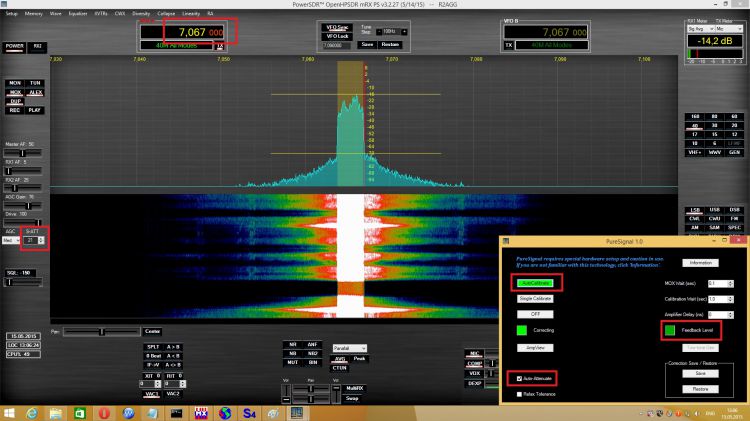
Task: Adjust the XIT offset stepper
Action: tap(158, 384)
